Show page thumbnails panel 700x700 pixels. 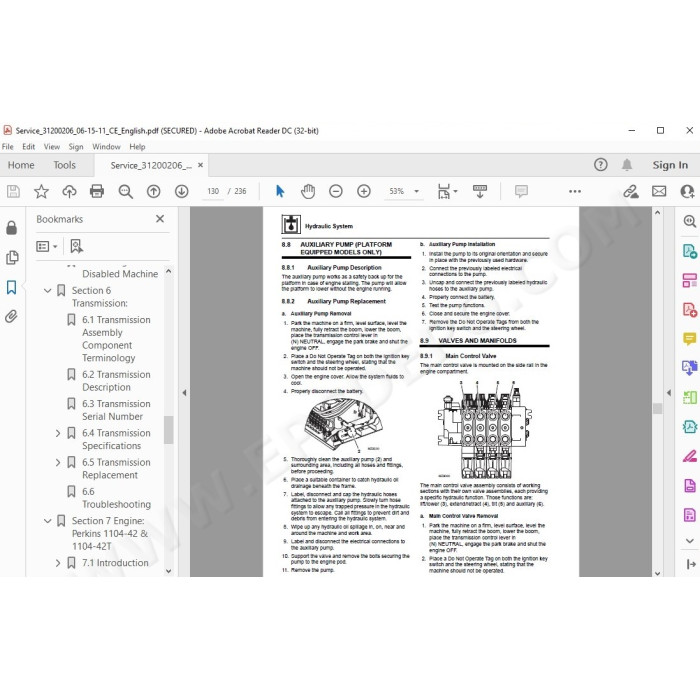(12, 257)
